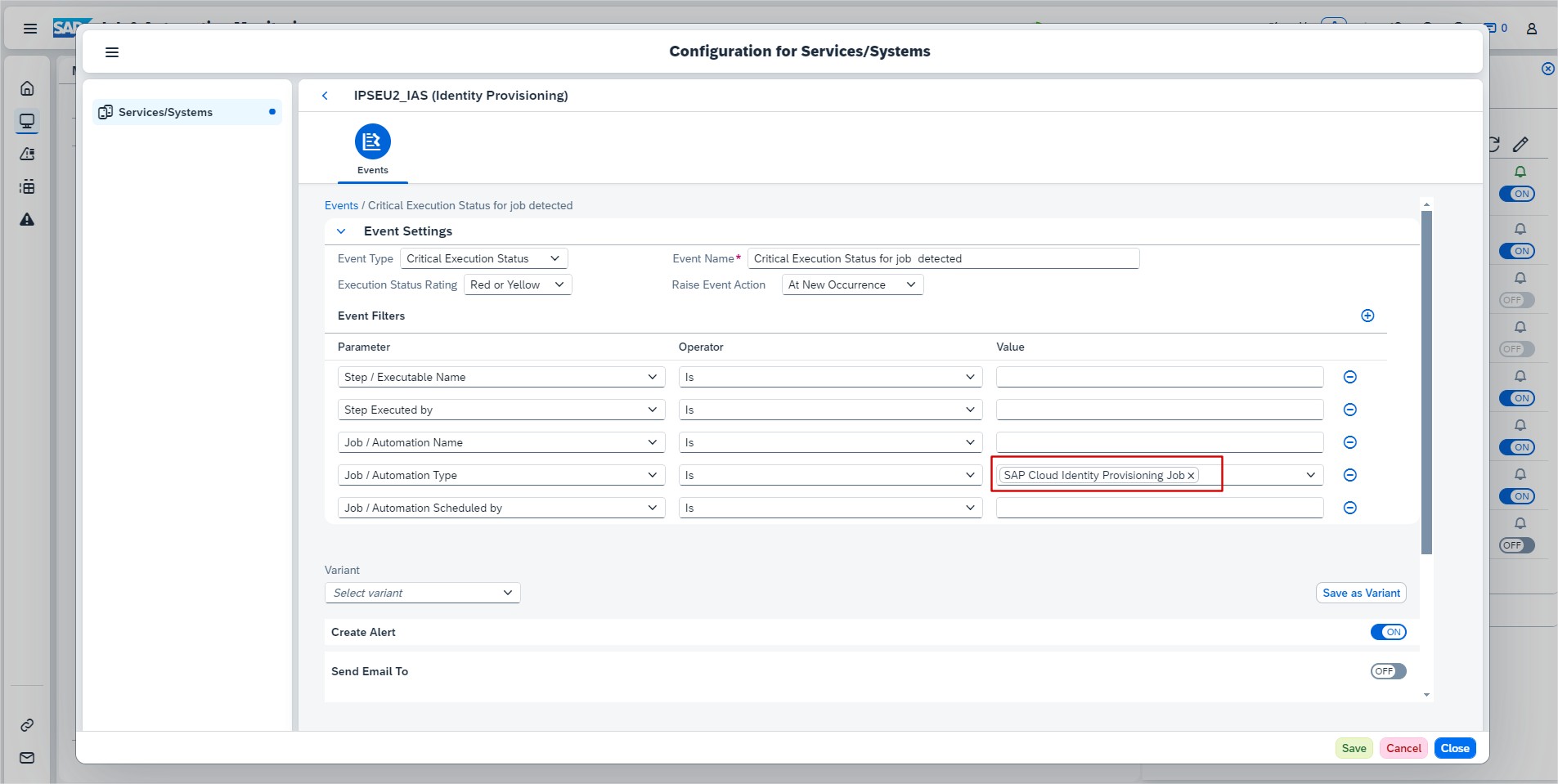Click the Events breadcrumb link
This screenshot has height=784, width=1558.
tap(341, 205)
